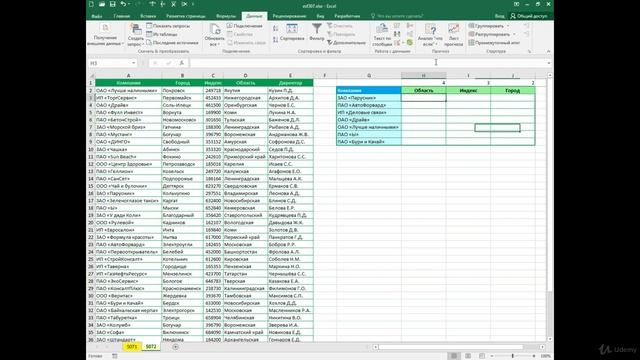Select sheet tab S072
This screenshot has width=640, height=360.
(151, 347)
